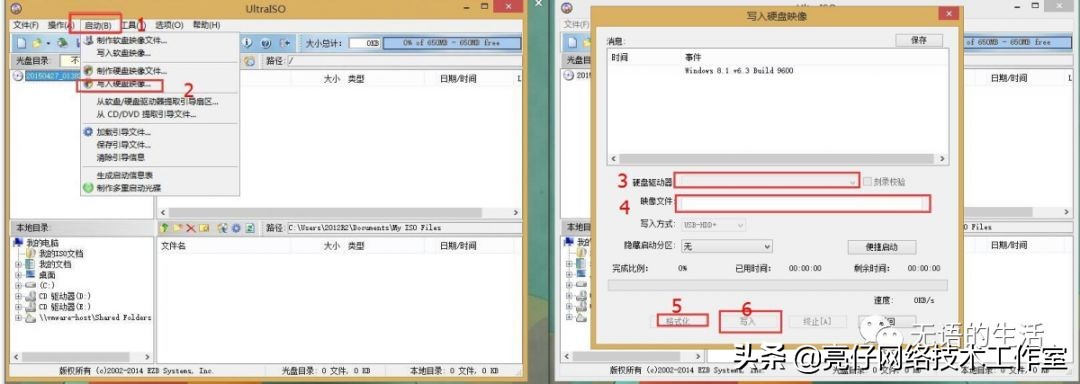Click the horizontal scrollbar under local directory tree

(81, 357)
